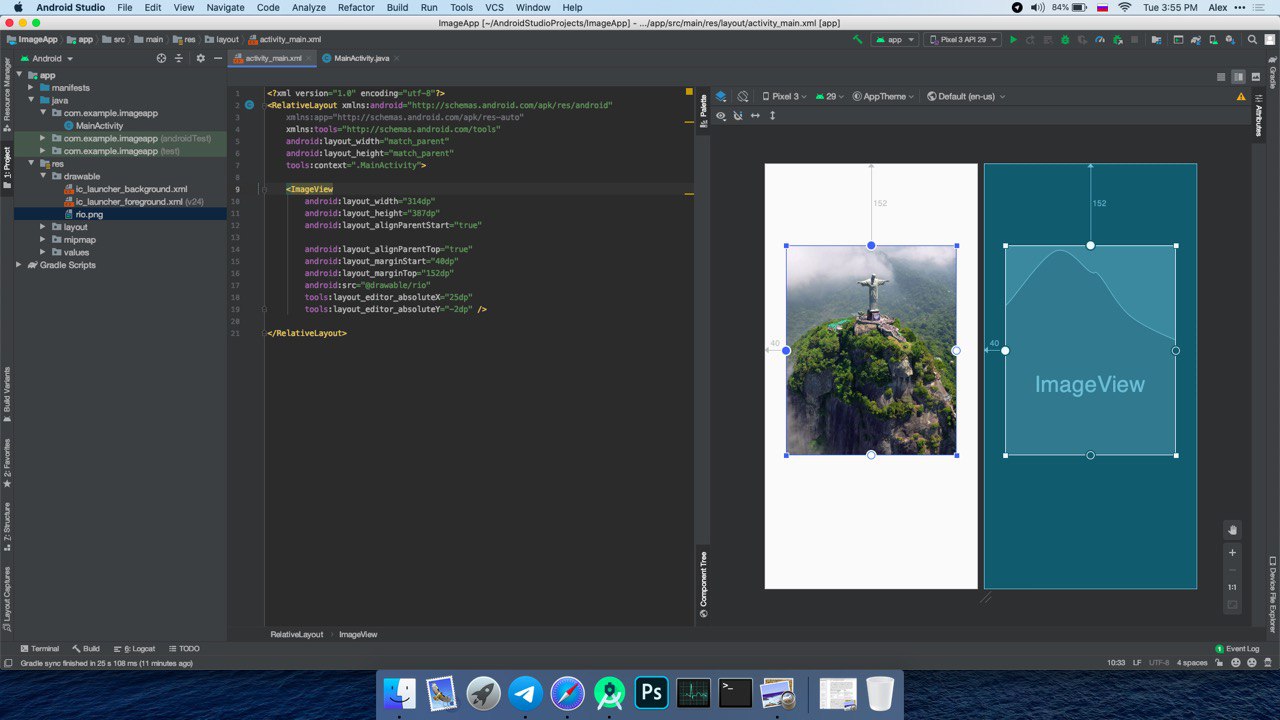Hide the Project panel with minus icon

pyautogui.click(x=218, y=58)
